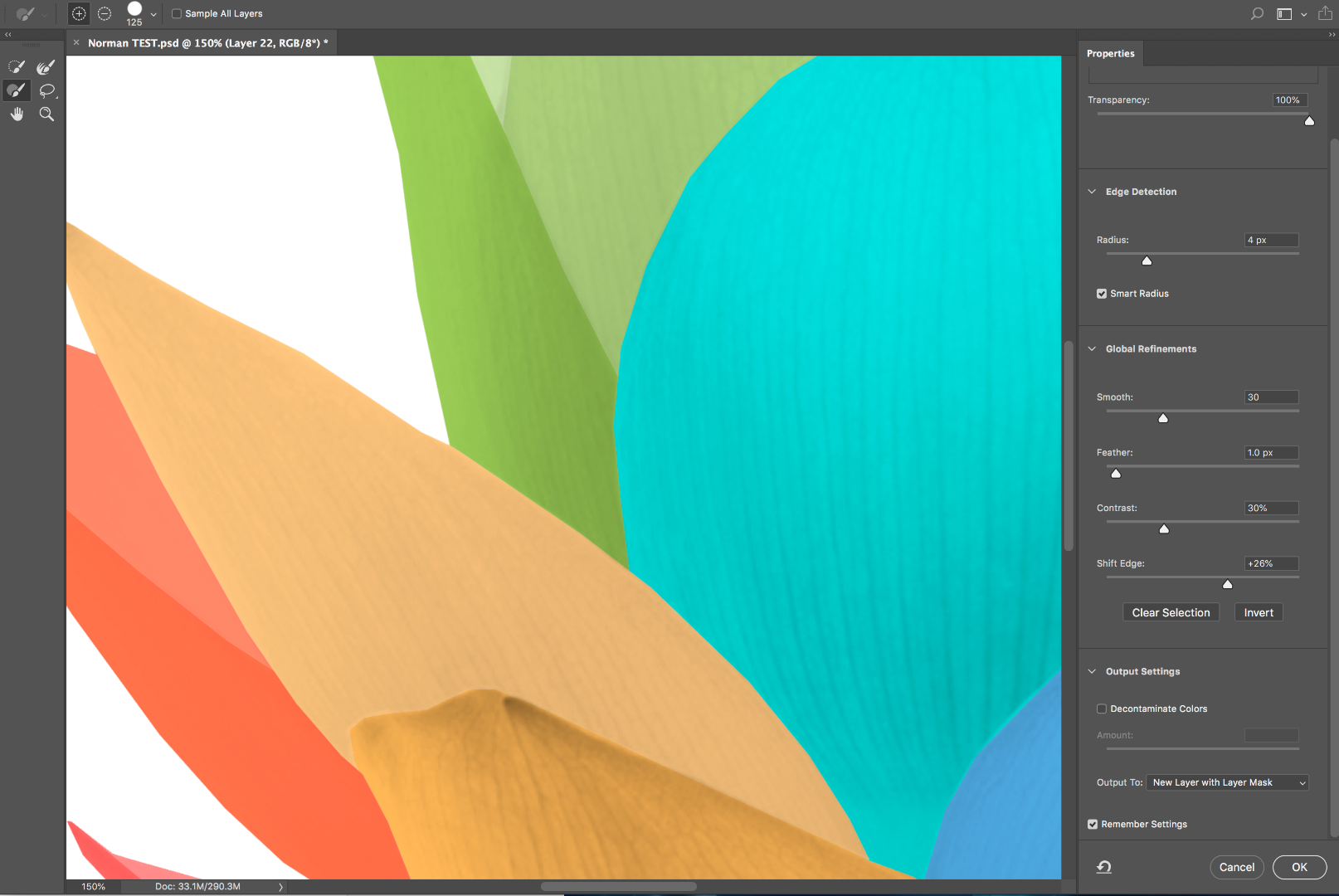
Task: Open the workspace chooser dropdown arrow
Action: [1303, 14]
